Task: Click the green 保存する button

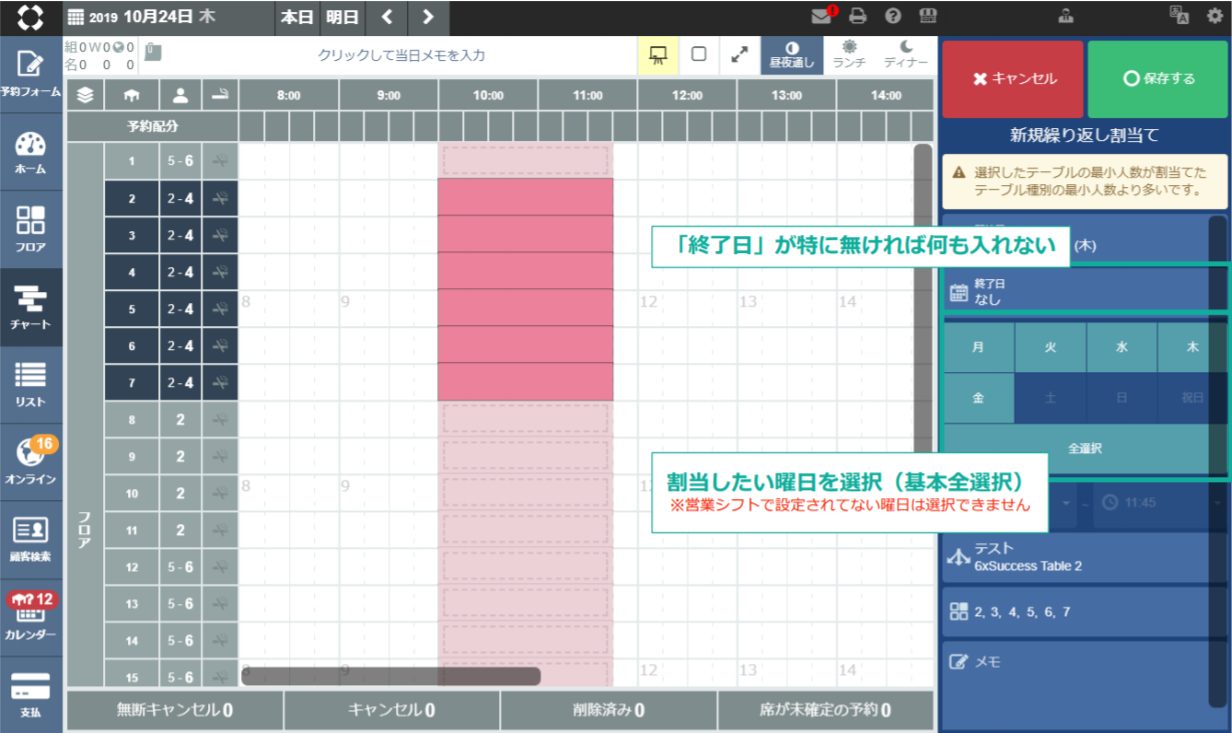Action: [x=1158, y=79]
